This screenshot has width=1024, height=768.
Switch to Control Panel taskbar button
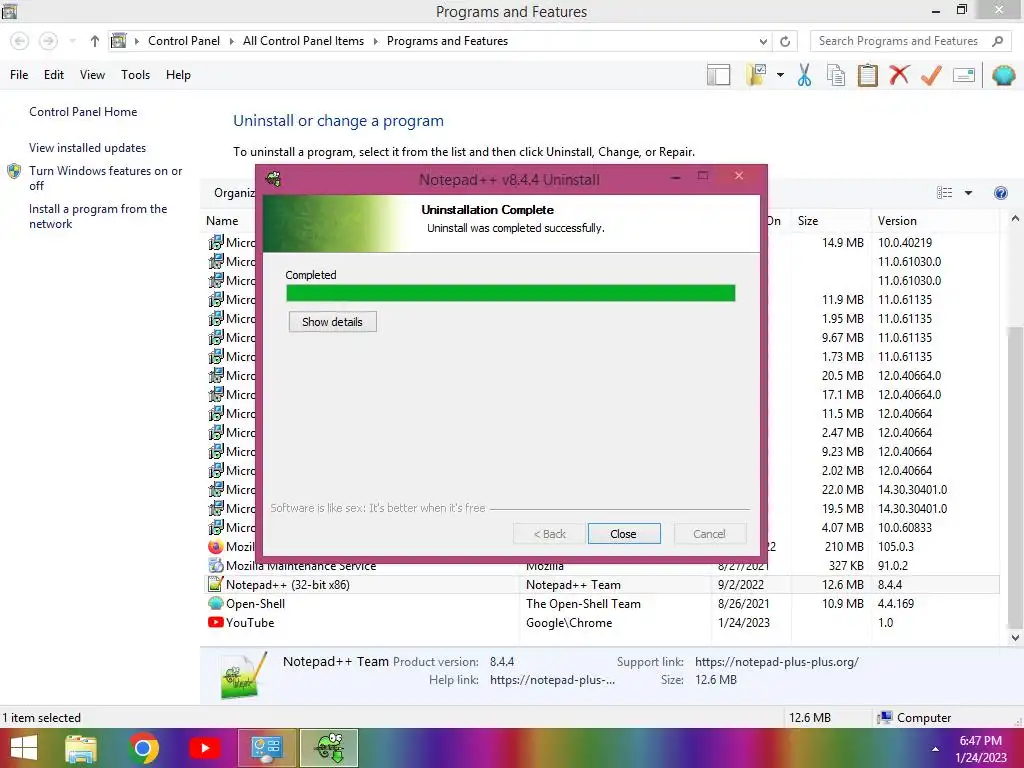tap(266, 748)
